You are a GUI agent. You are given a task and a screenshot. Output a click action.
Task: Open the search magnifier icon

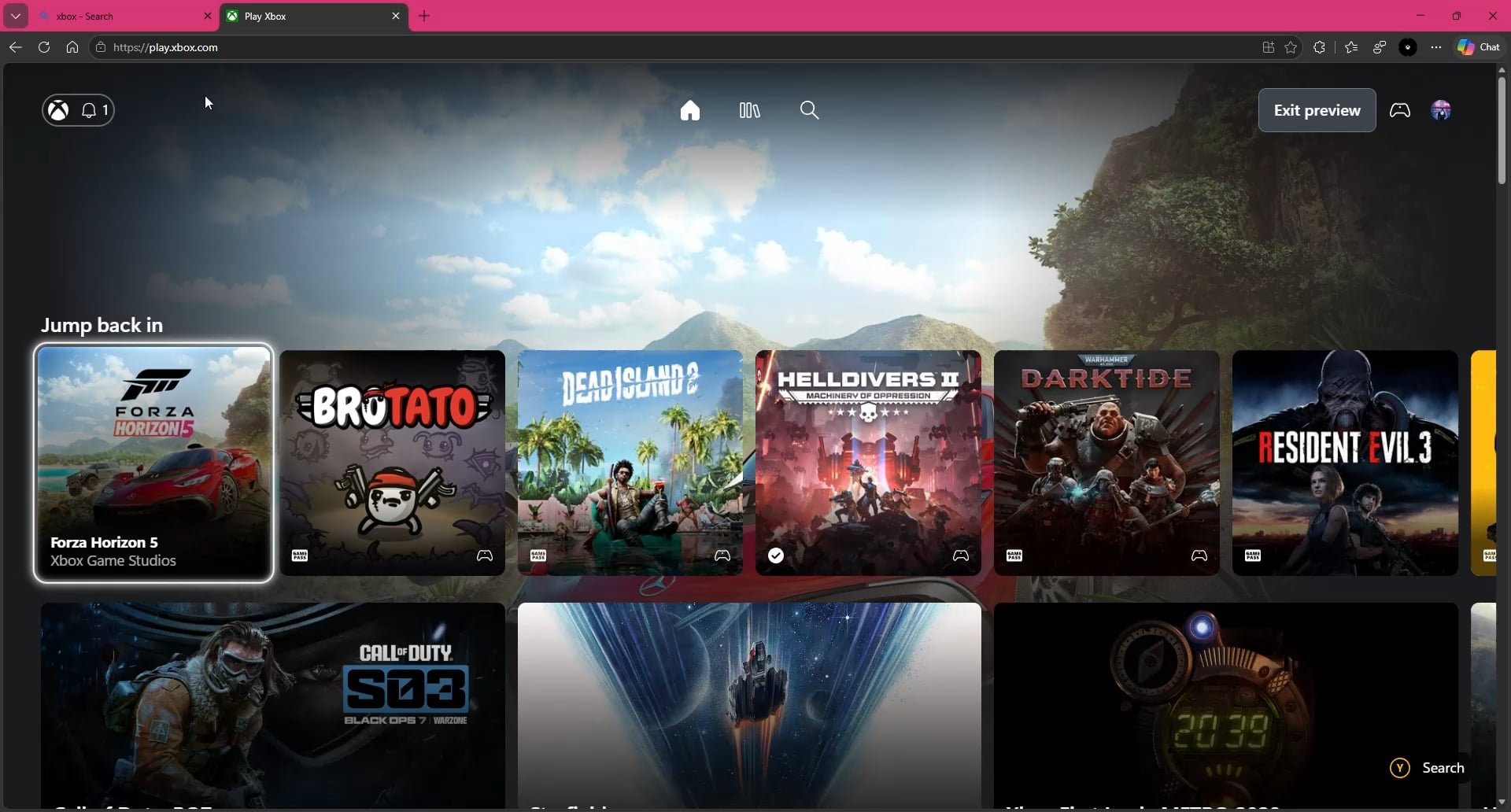pyautogui.click(x=809, y=111)
